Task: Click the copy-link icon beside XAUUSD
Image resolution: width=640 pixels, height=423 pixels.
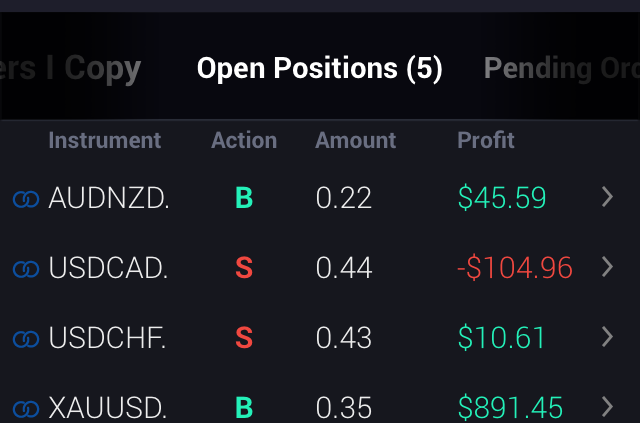Action: 26,407
